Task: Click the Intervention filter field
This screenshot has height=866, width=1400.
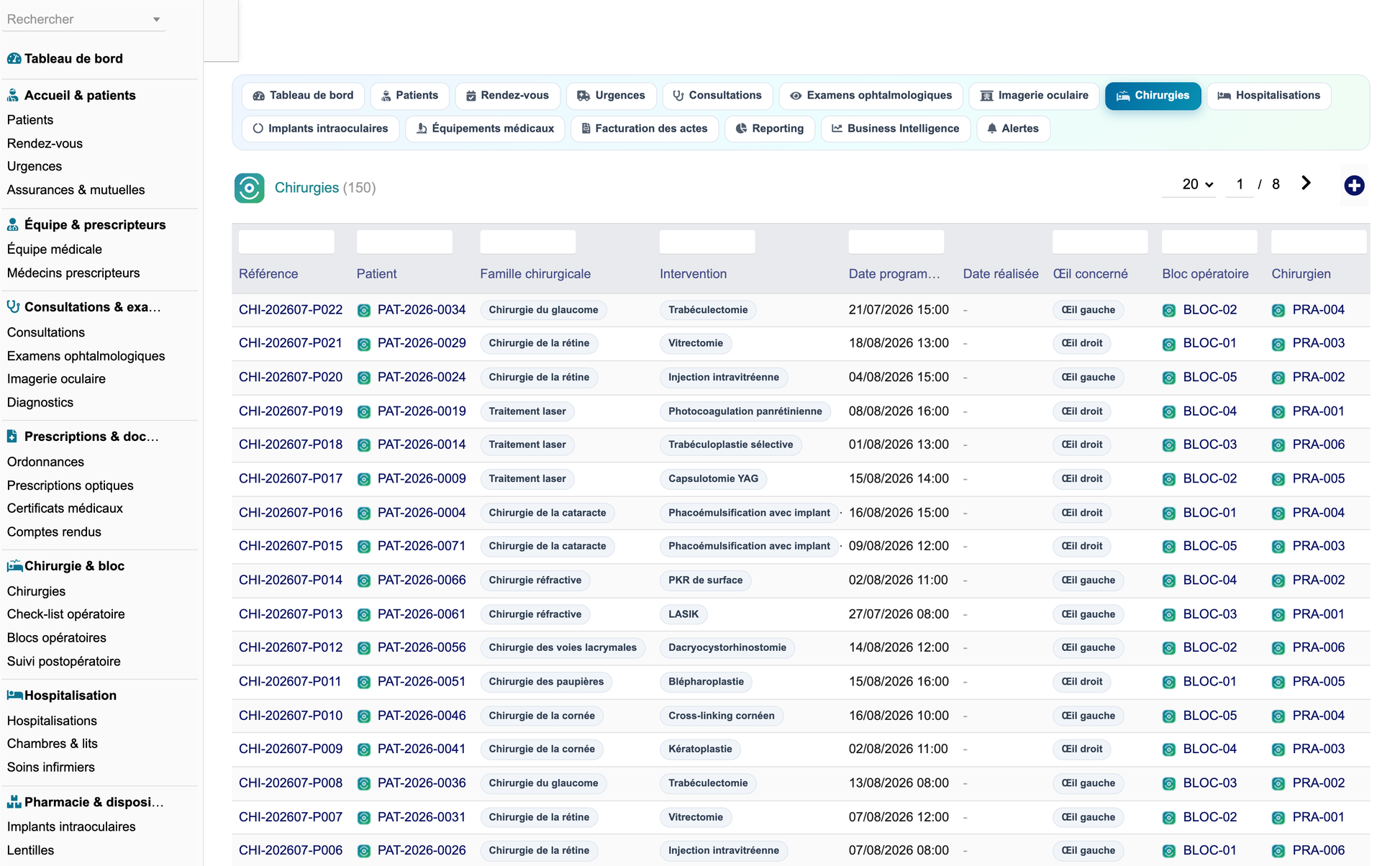Action: (707, 242)
